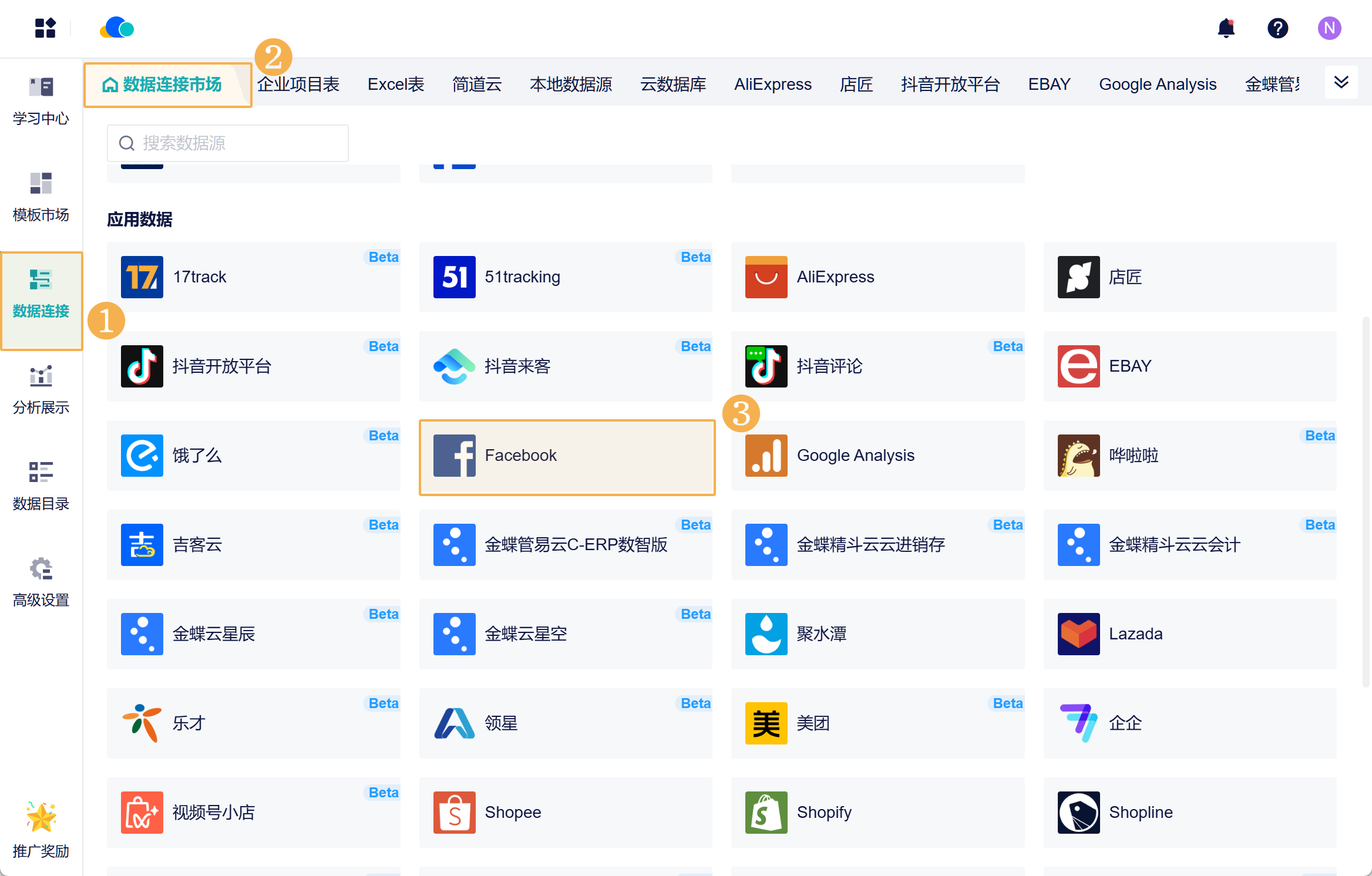Click the 美团 logo icon
Screen dimensions: 1372x876
pos(766,723)
